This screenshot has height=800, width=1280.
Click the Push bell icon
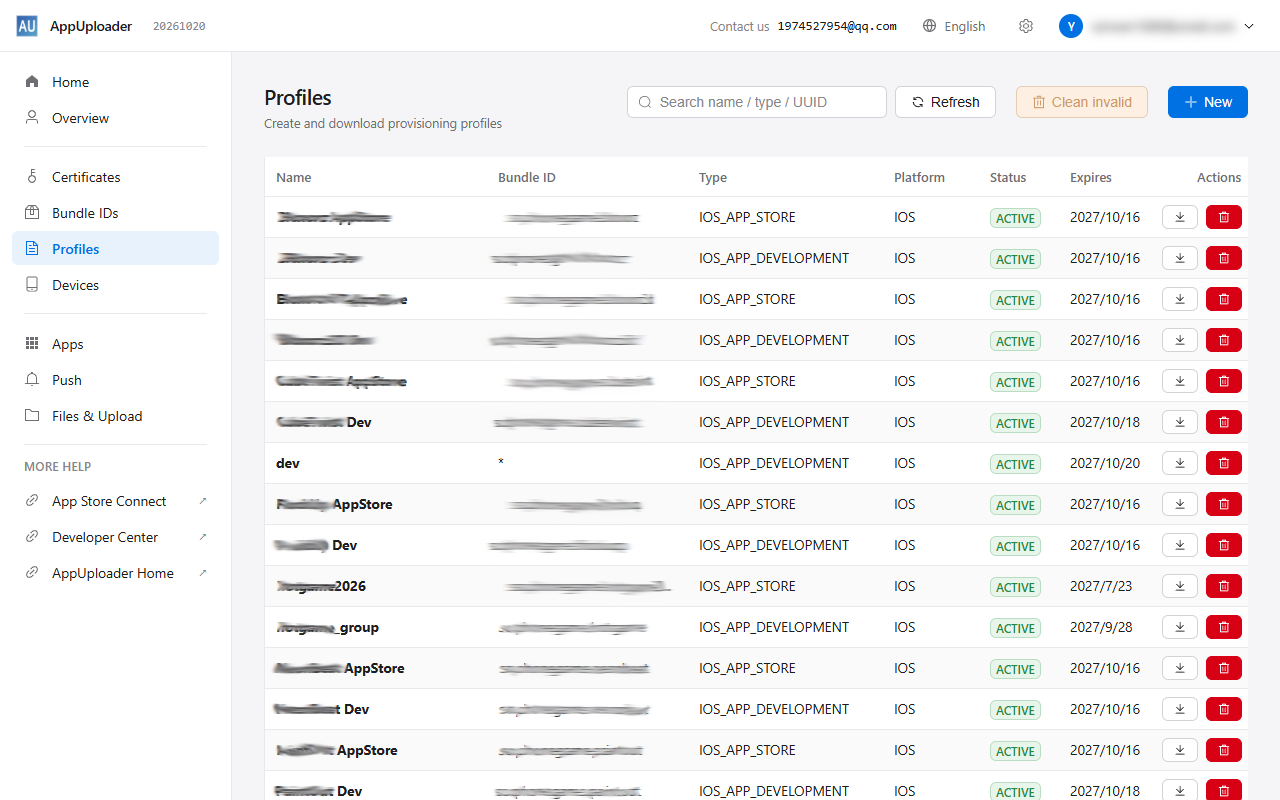point(32,380)
